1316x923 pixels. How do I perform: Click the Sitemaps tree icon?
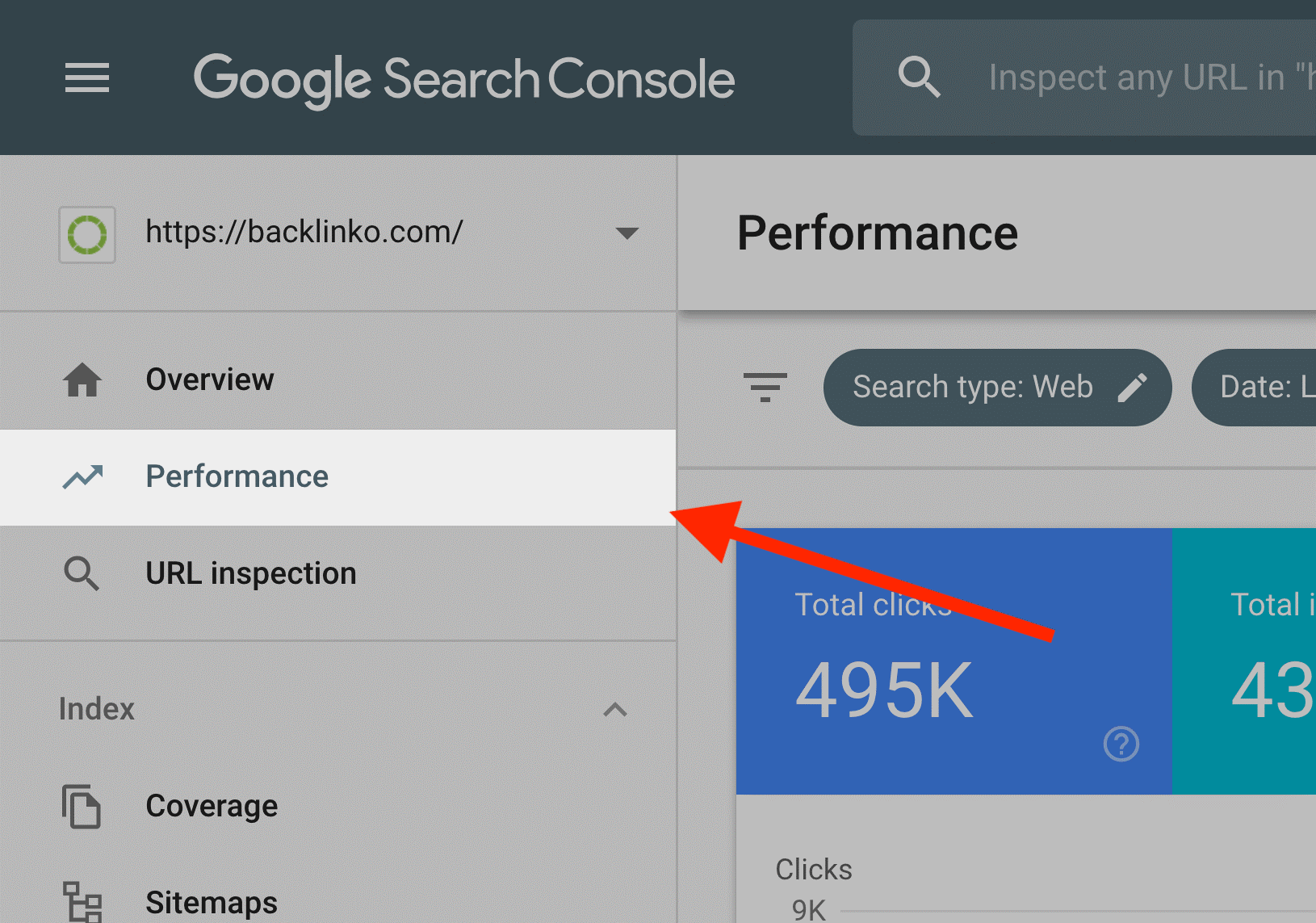(82, 902)
